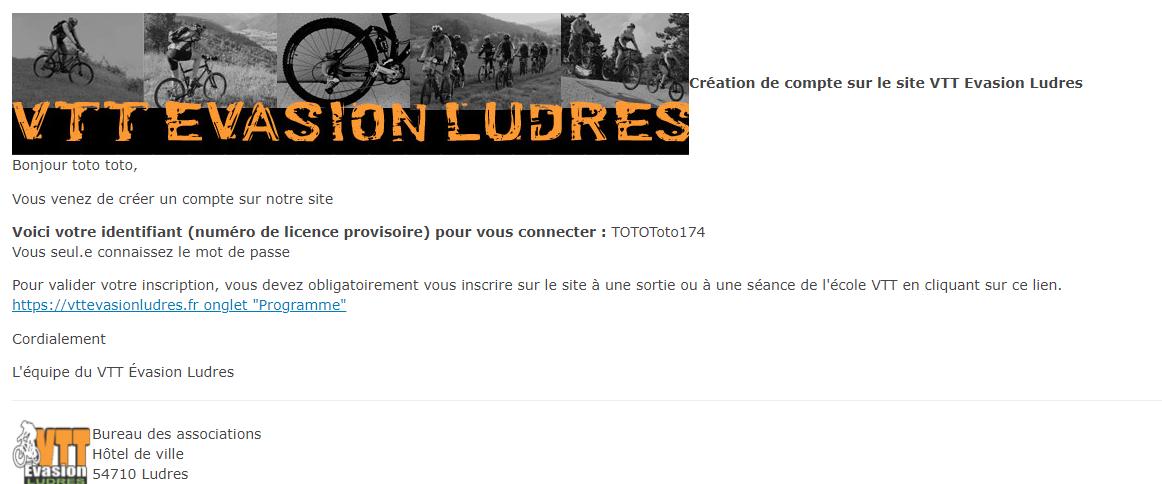This screenshot has width=1162, height=484.
Task: Click the bold identifiant label text
Action: 309,232
